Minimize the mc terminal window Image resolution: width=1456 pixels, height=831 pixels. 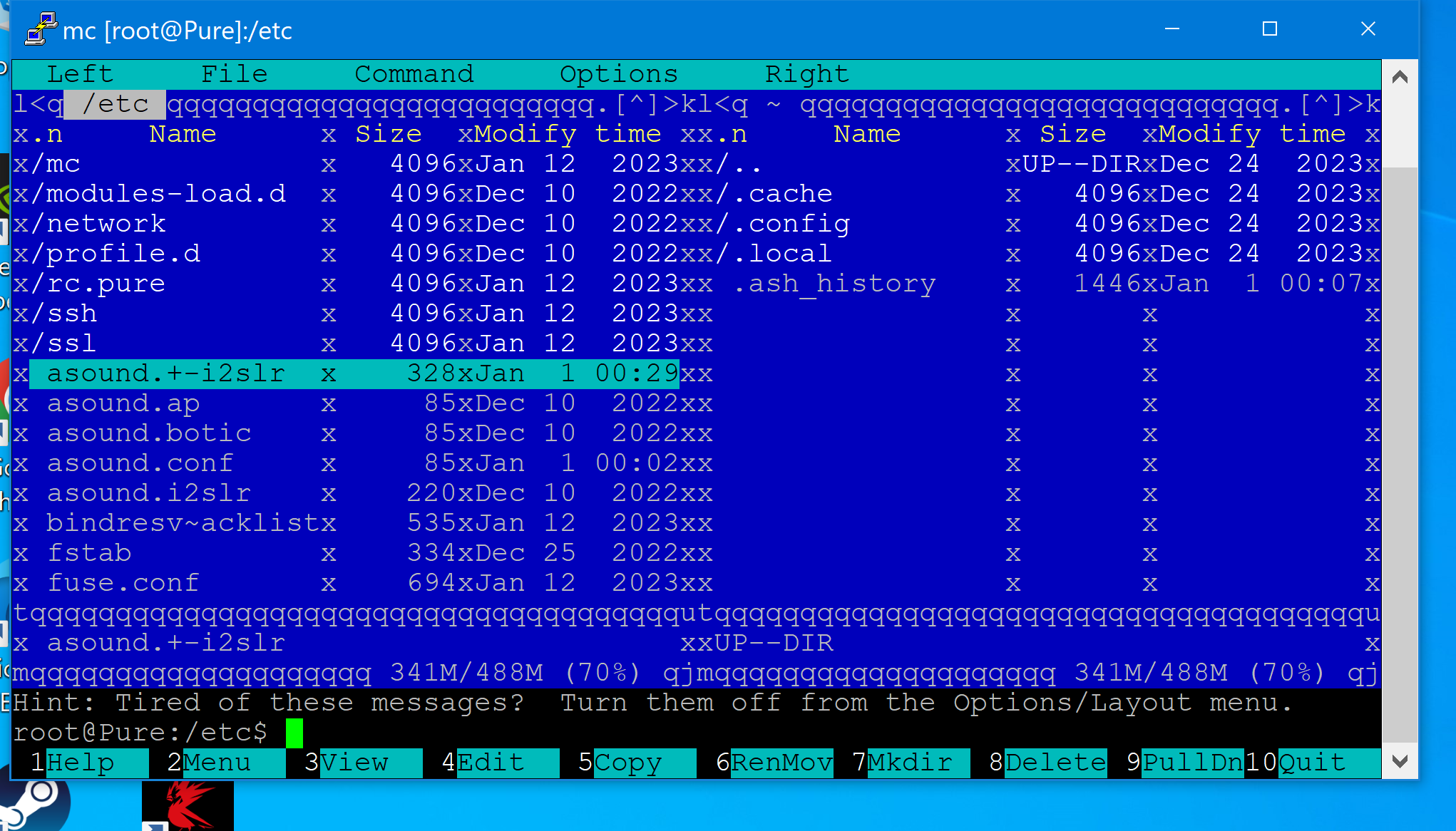pyautogui.click(x=1172, y=29)
